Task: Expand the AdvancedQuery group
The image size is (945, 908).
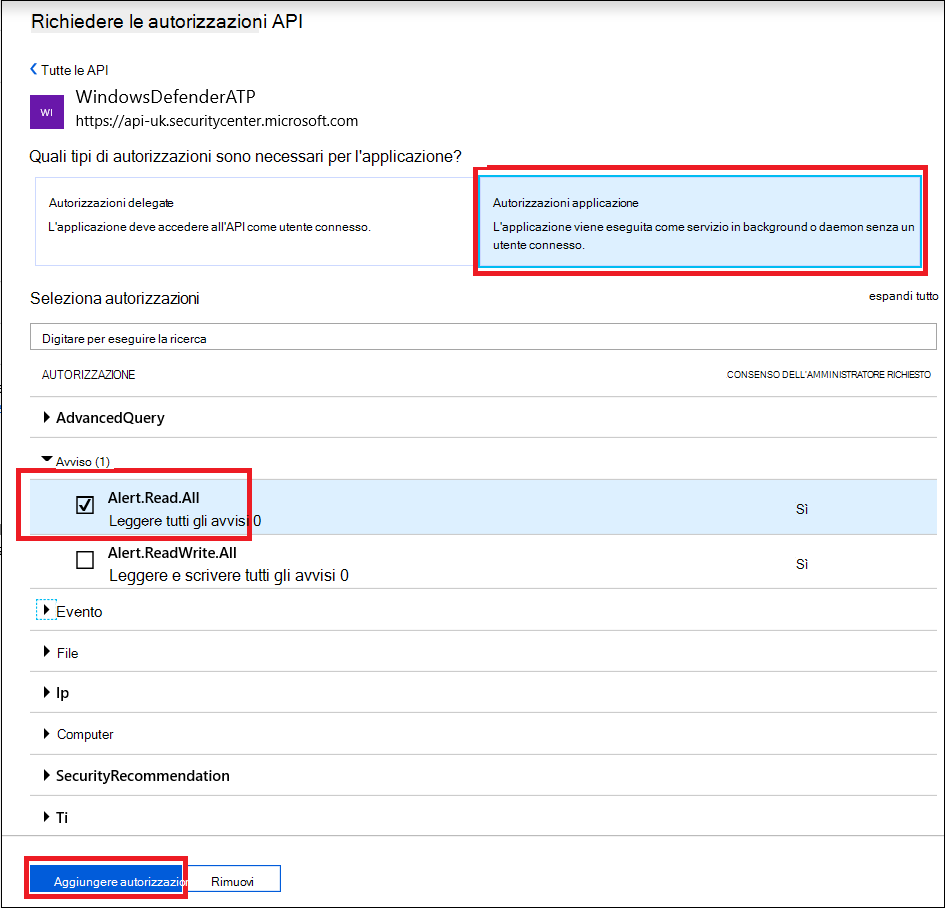Action: click(46, 418)
